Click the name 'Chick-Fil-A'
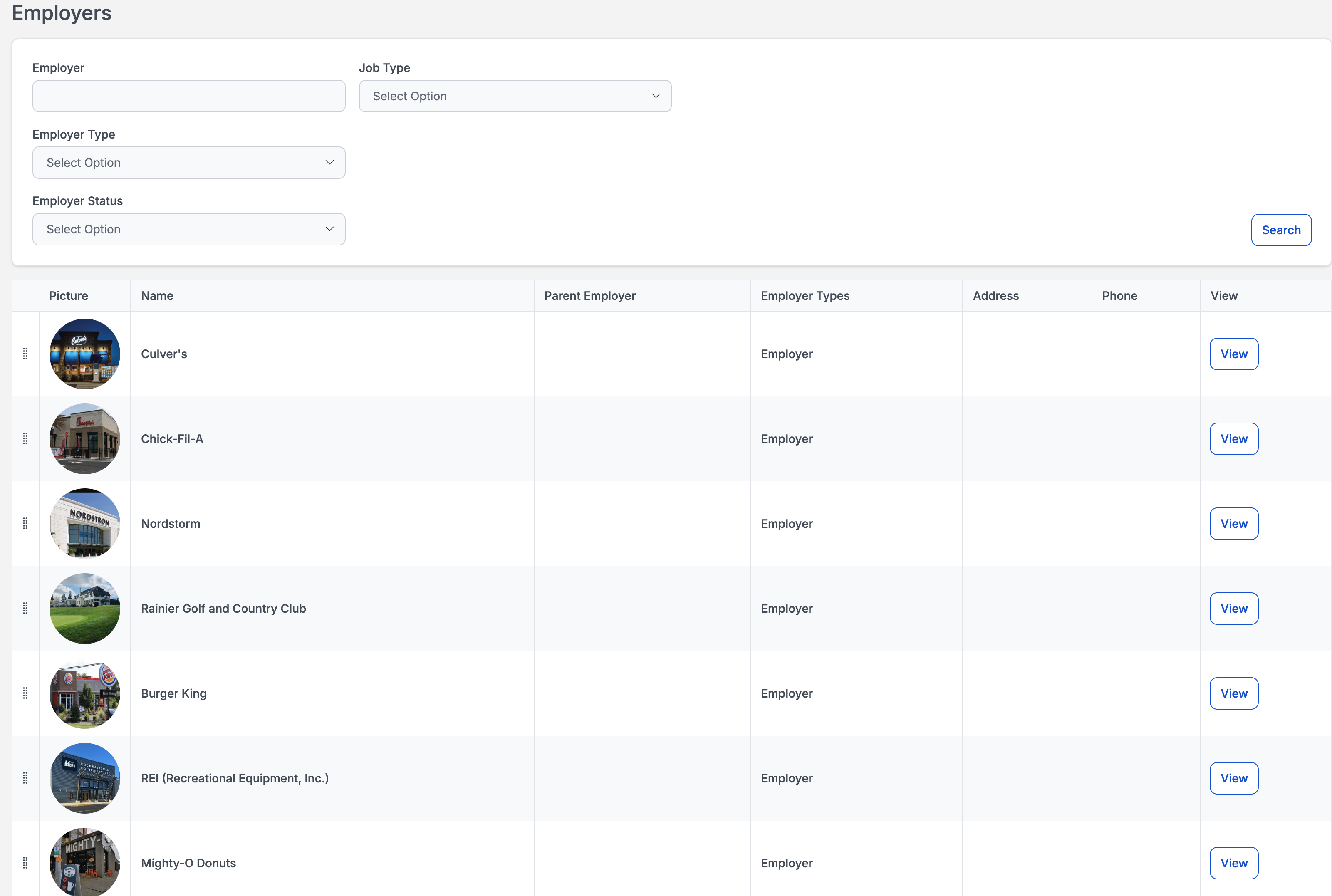This screenshot has height=896, width=1332. click(172, 439)
